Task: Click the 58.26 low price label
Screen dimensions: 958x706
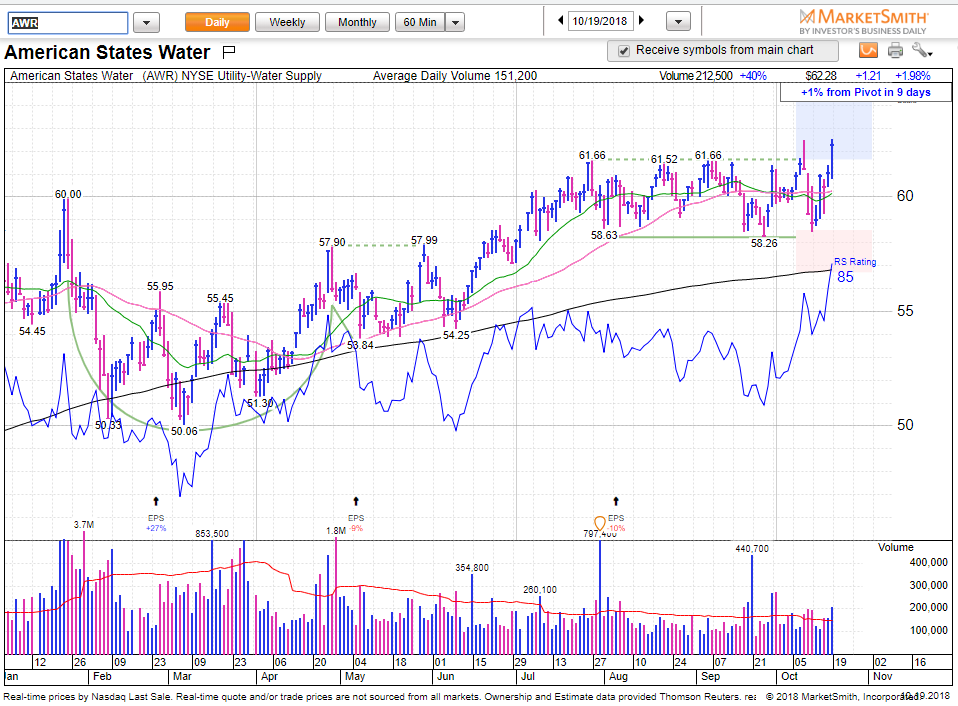Action: (764, 243)
